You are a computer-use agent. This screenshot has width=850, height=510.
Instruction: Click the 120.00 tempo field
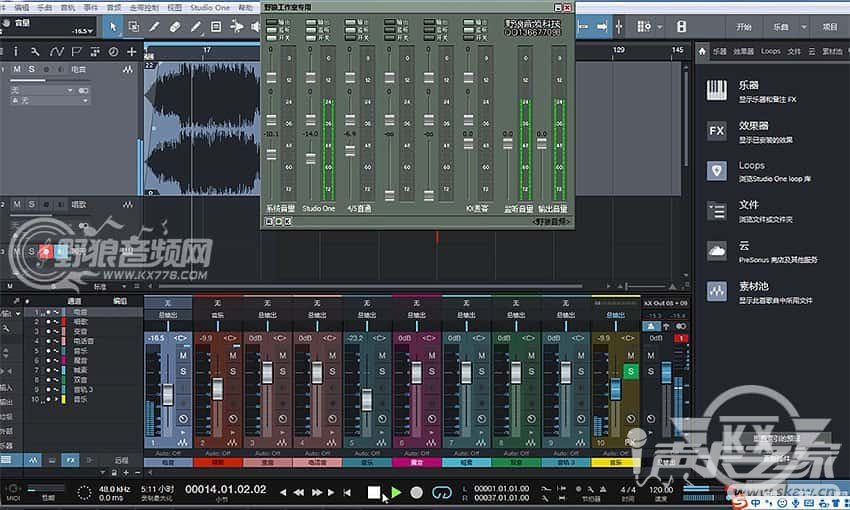pos(661,489)
